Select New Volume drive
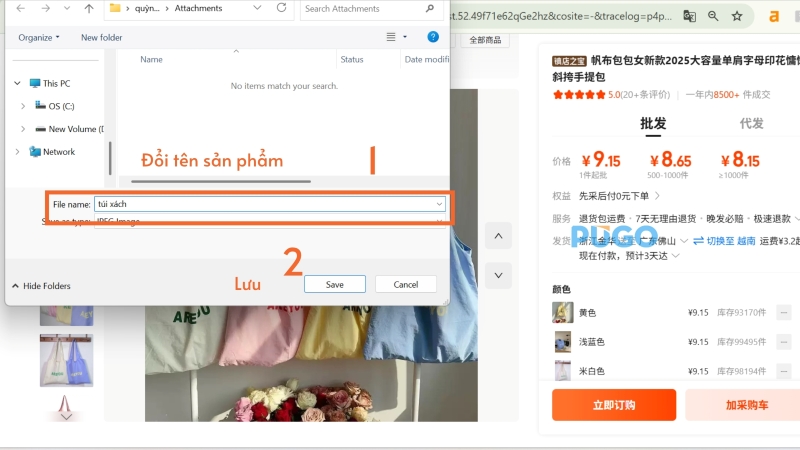This screenshot has height=450, width=800. click(x=69, y=129)
